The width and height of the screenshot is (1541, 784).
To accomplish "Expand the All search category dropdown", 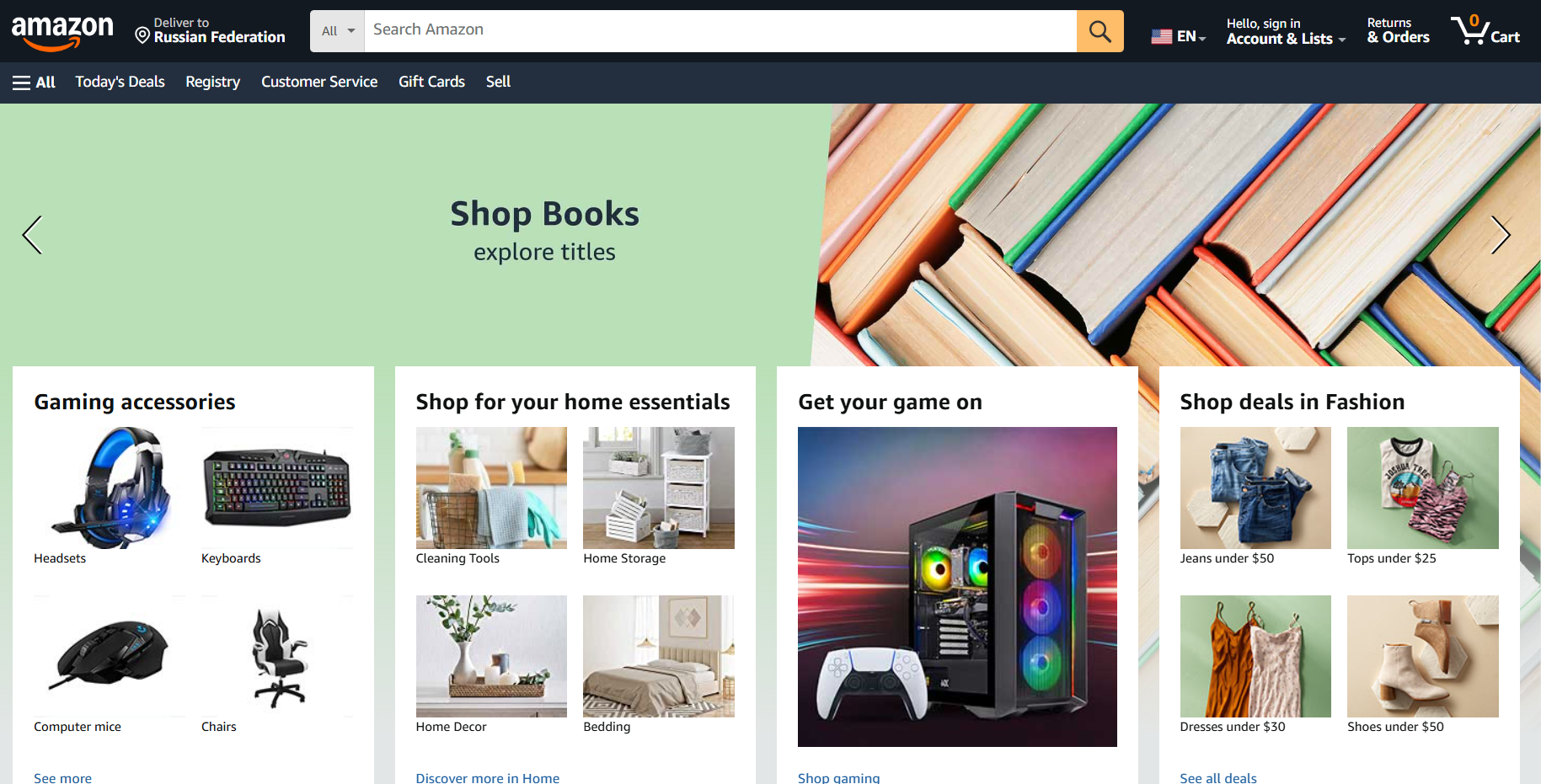I will (337, 31).
